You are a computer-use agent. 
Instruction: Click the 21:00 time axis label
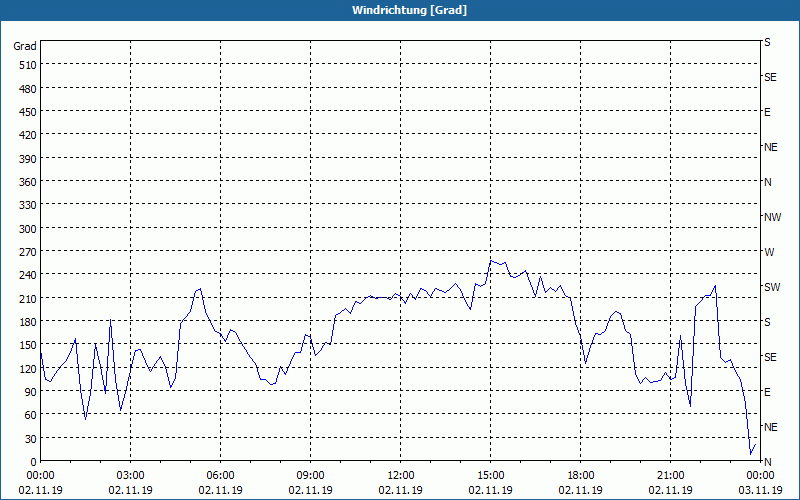pos(670,476)
